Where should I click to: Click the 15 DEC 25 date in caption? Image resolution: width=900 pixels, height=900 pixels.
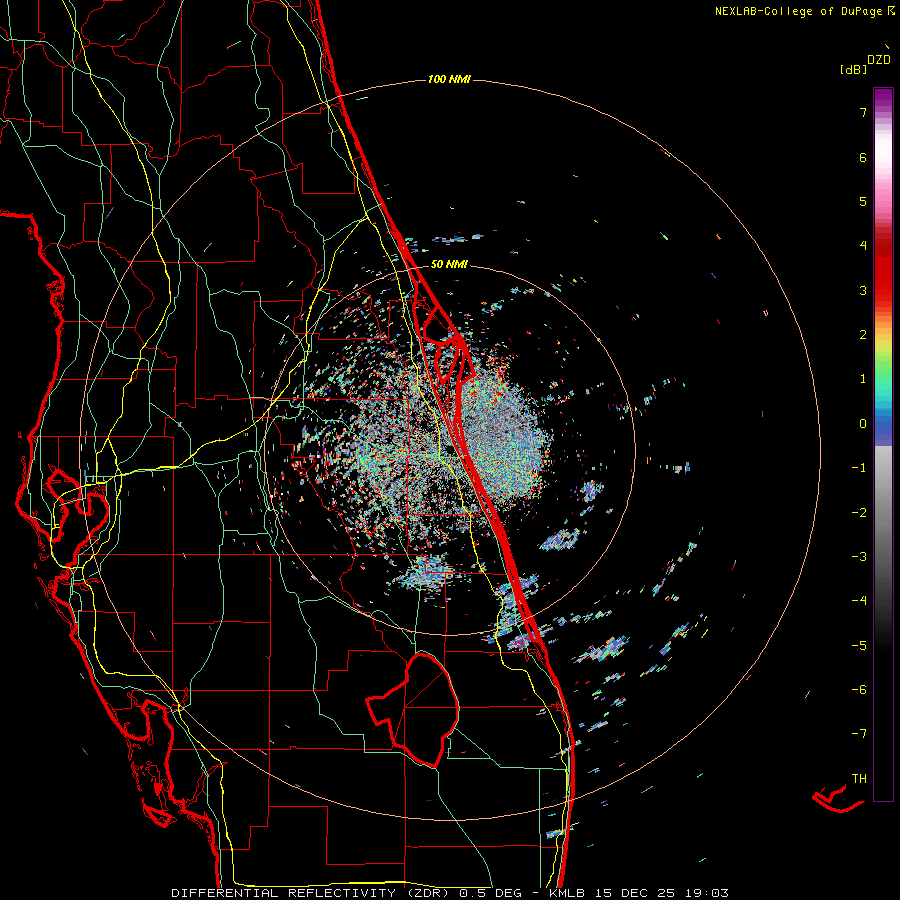(x=635, y=893)
